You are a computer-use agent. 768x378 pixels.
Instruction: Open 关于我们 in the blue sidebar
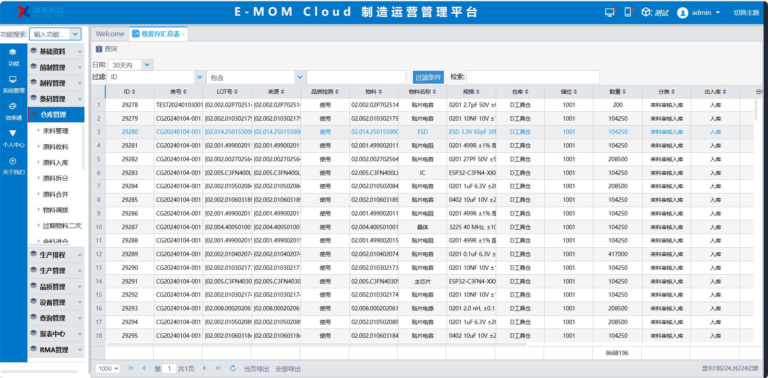(x=13, y=166)
